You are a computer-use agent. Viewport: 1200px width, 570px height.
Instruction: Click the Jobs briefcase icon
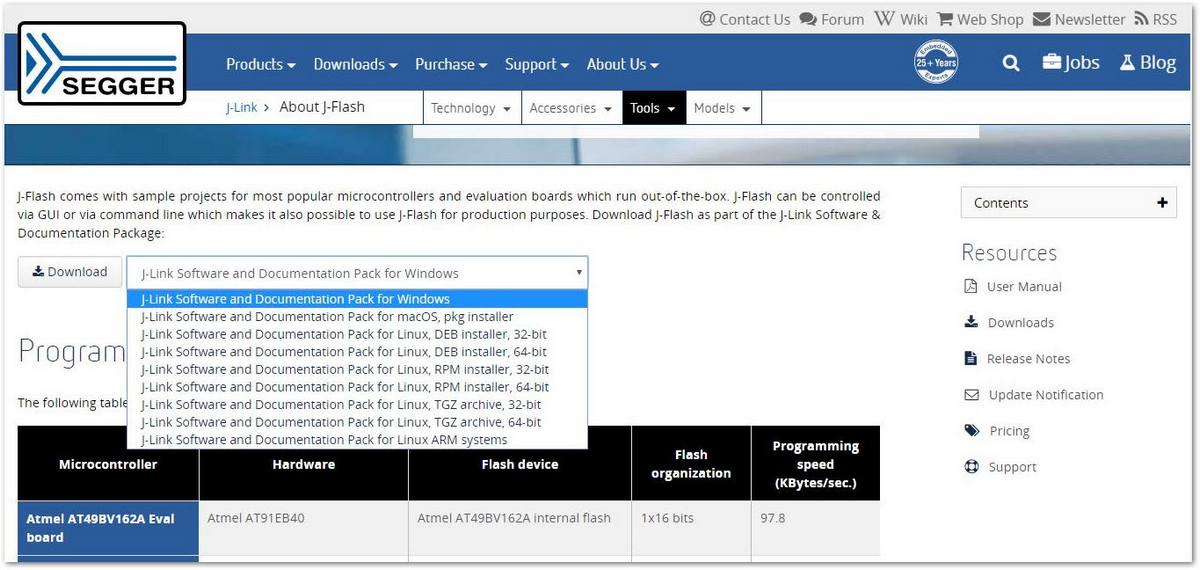point(1052,62)
